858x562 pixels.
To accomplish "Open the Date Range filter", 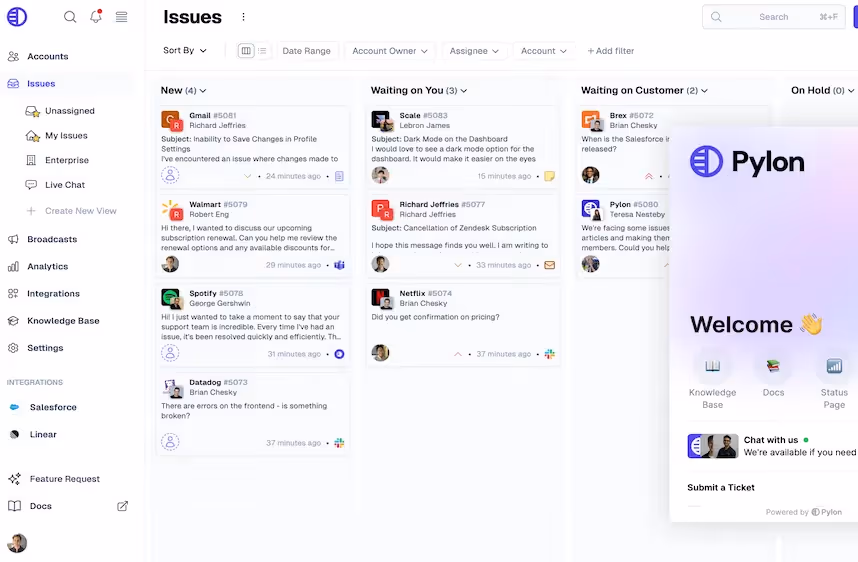I will (306, 51).
